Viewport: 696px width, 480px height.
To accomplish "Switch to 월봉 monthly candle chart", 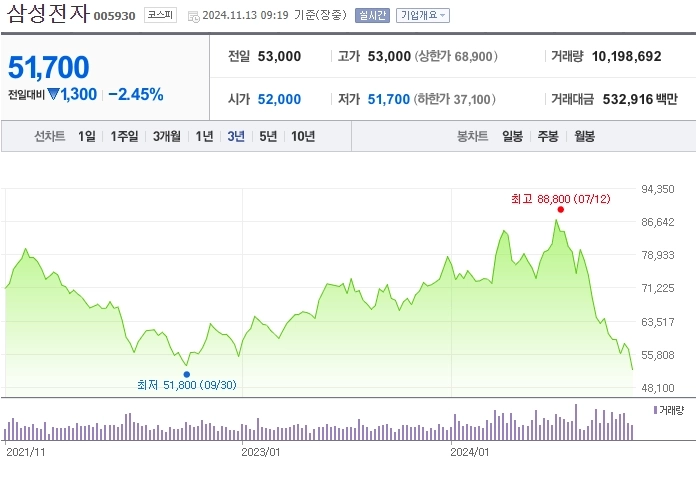I will (584, 137).
